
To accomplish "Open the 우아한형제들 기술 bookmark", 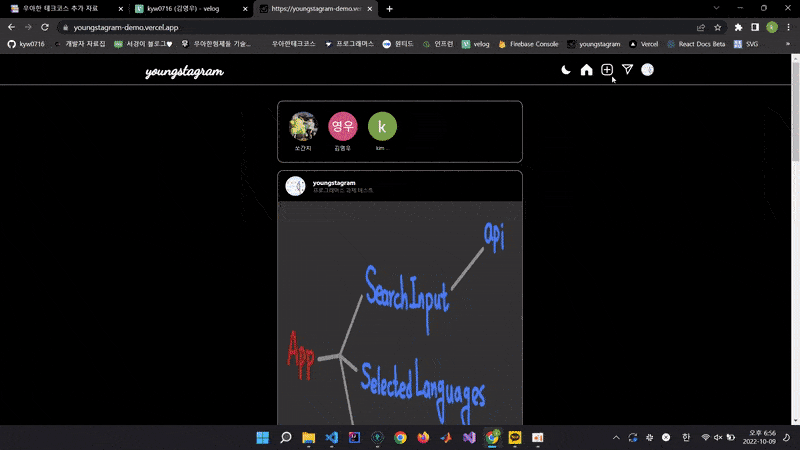I will (216, 44).
